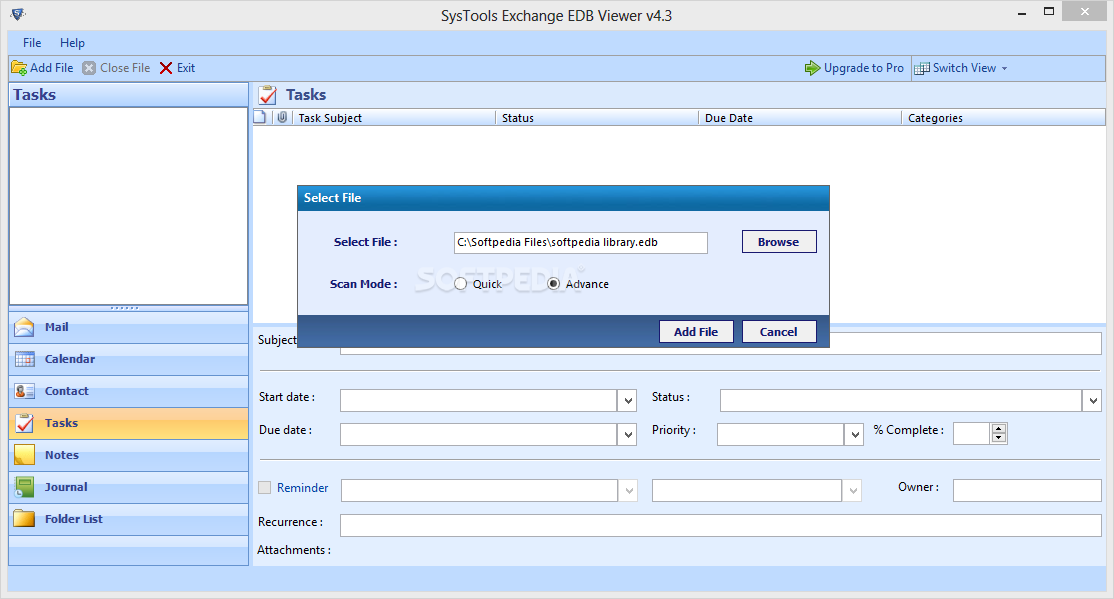Click Upgrade to Pro link text

tap(863, 68)
